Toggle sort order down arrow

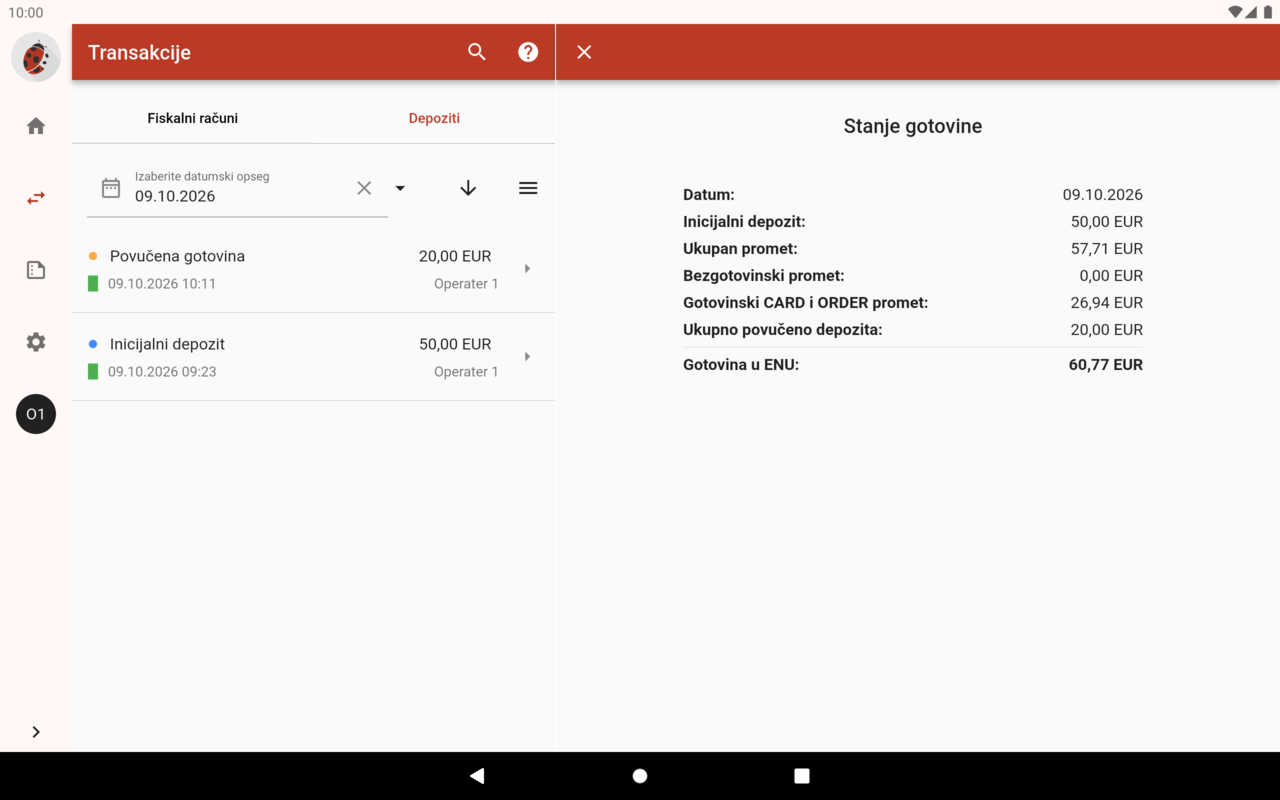(468, 188)
